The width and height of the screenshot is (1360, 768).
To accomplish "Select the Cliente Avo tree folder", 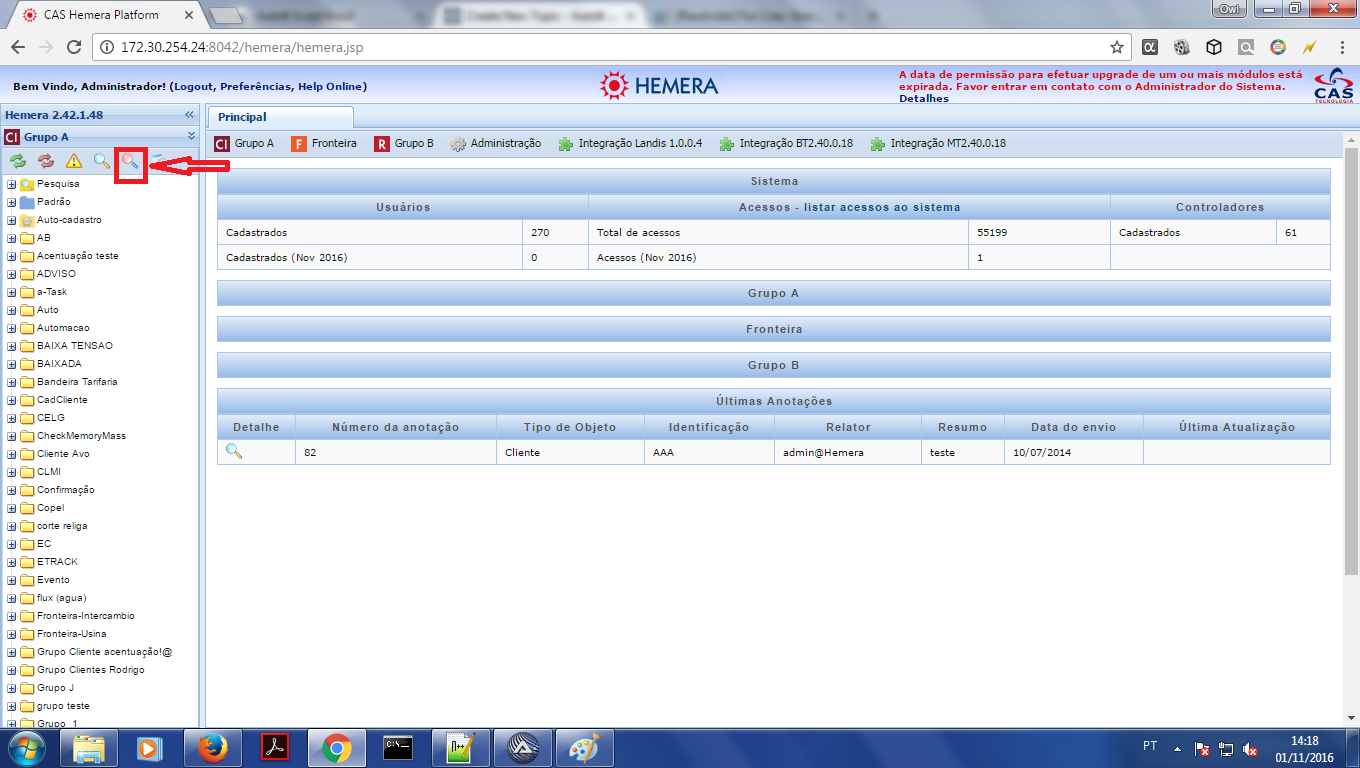I will 65,454.
